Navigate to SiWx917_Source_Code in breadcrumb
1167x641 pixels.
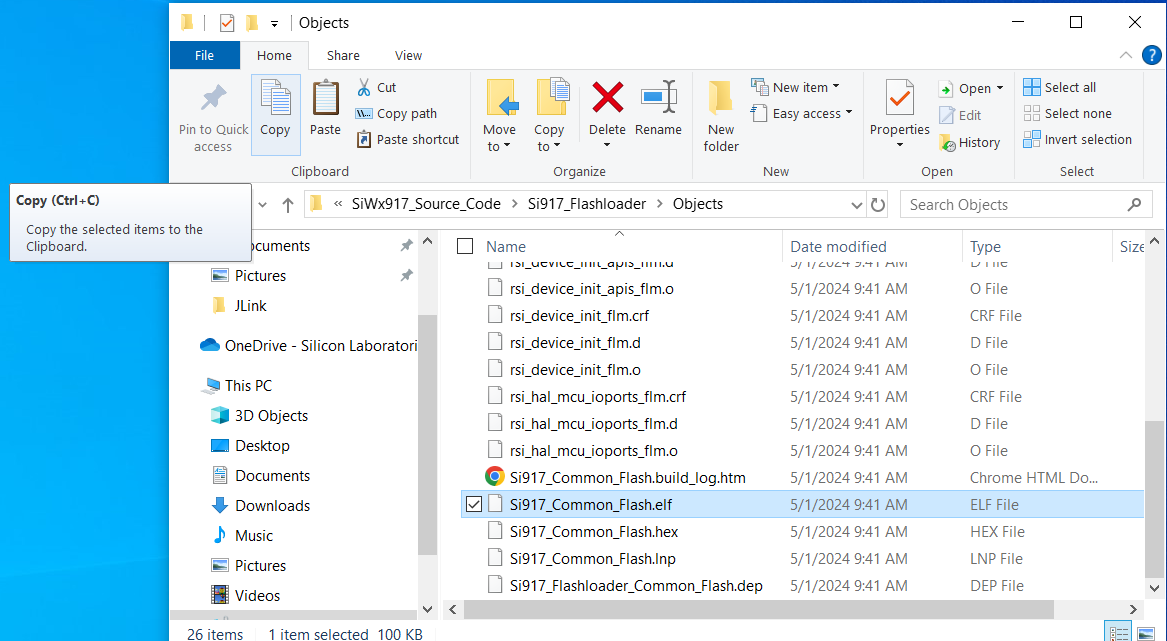(426, 204)
